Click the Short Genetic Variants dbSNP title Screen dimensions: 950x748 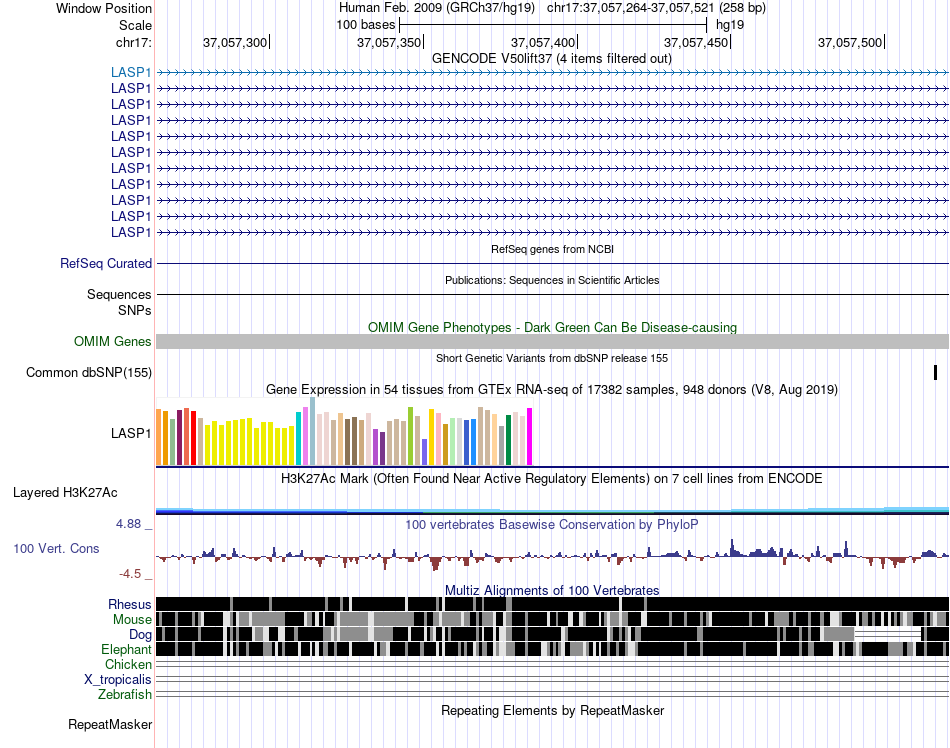click(552, 358)
